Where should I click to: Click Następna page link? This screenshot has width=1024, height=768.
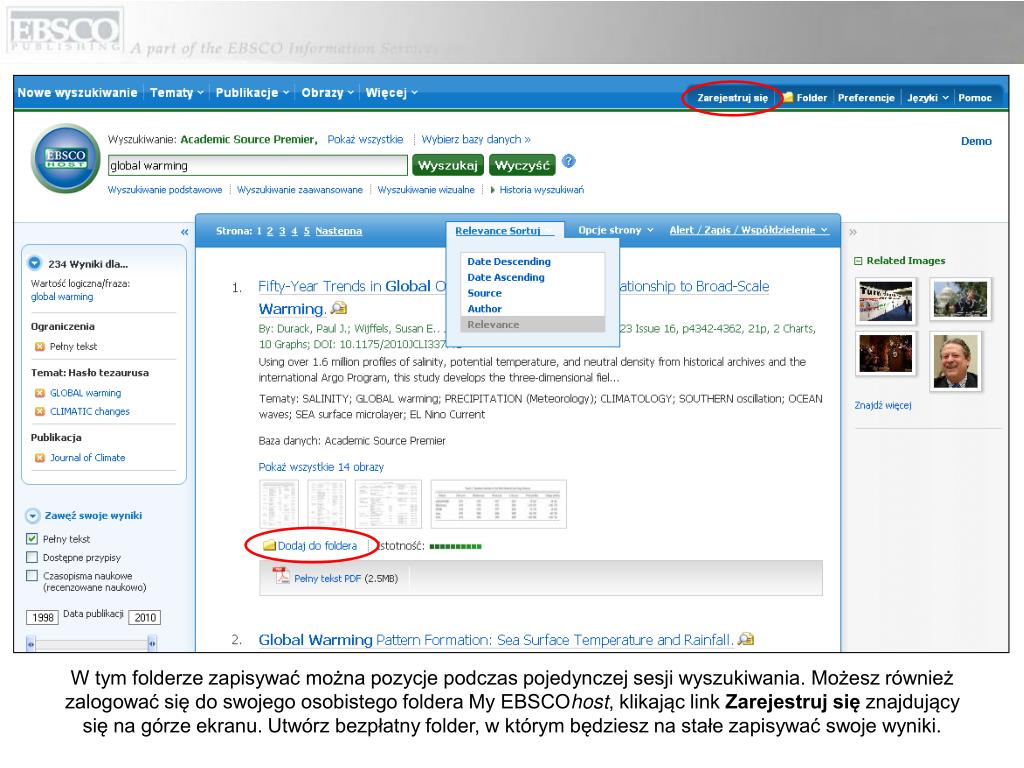coord(338,231)
